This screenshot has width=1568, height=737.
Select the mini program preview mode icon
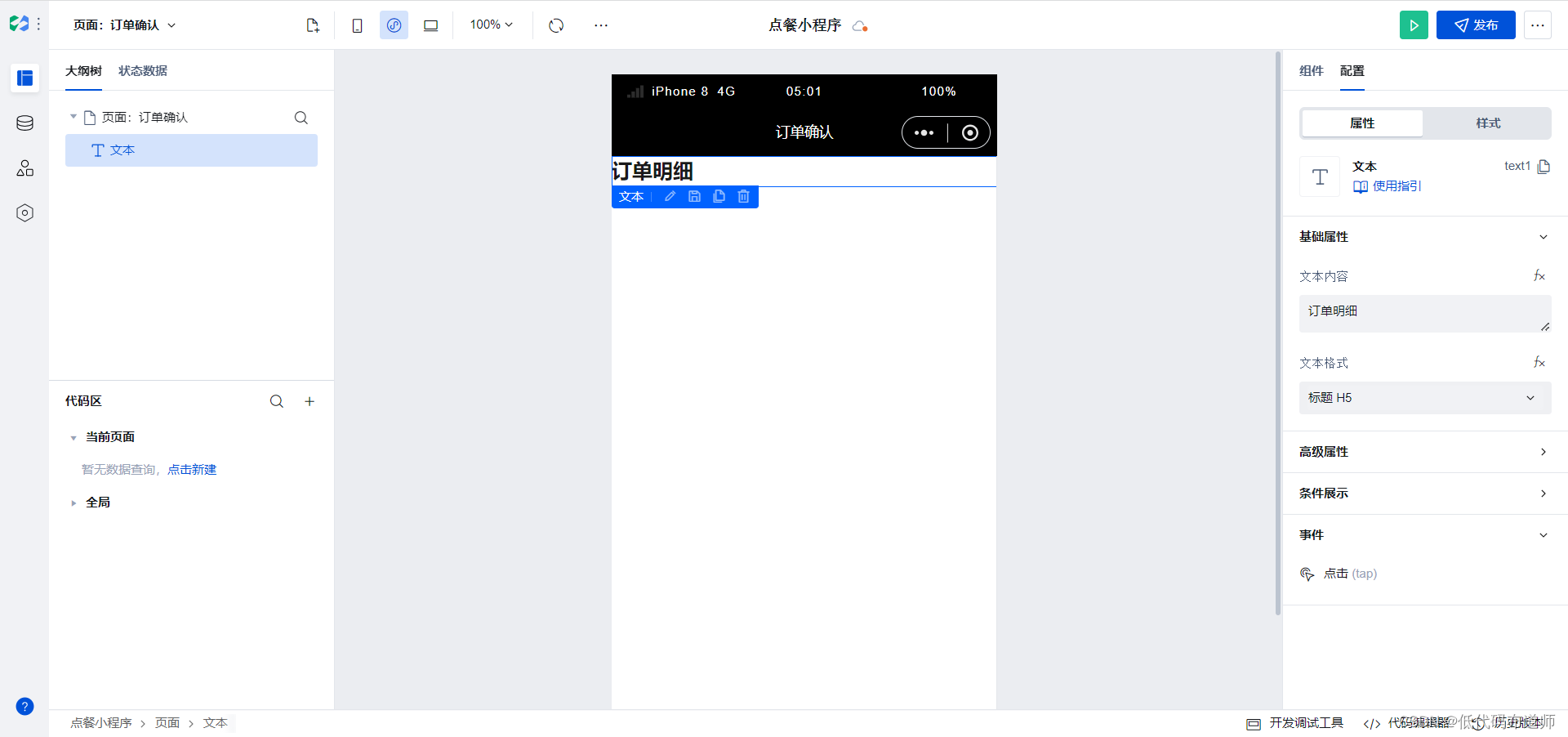tap(394, 25)
